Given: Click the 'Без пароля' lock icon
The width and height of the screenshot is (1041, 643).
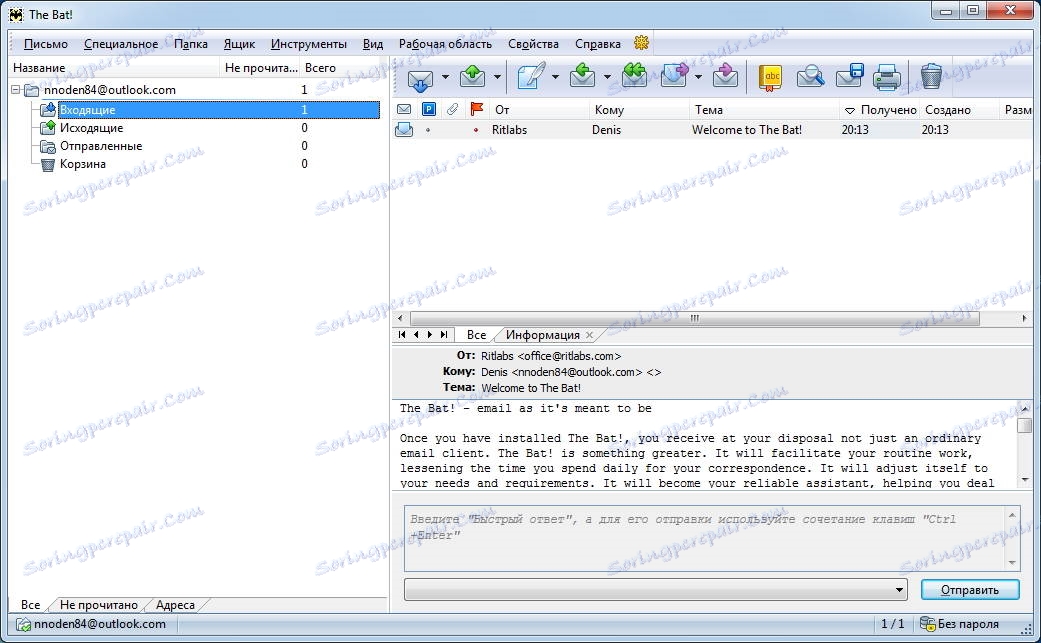Looking at the screenshot, I should point(927,624).
